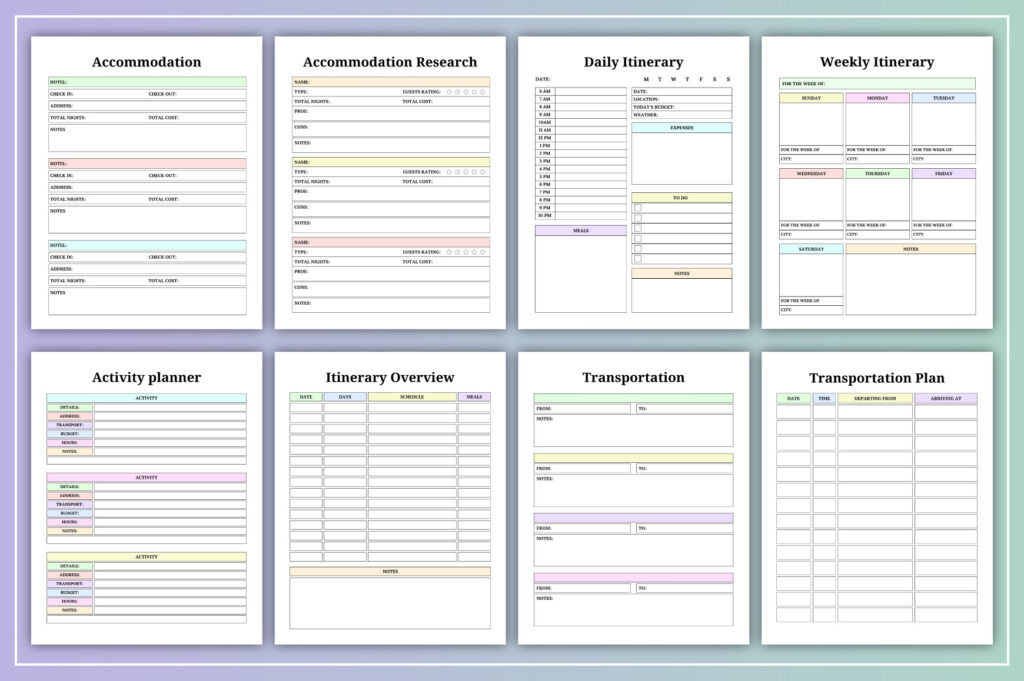
Task: Click the yellow TO DO header
Action: [x=682, y=198]
